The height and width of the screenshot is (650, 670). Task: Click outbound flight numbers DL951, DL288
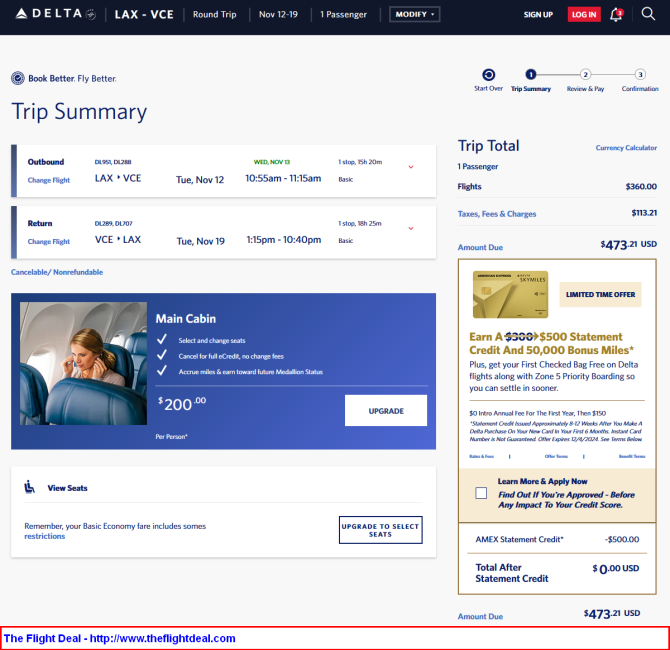113,162
